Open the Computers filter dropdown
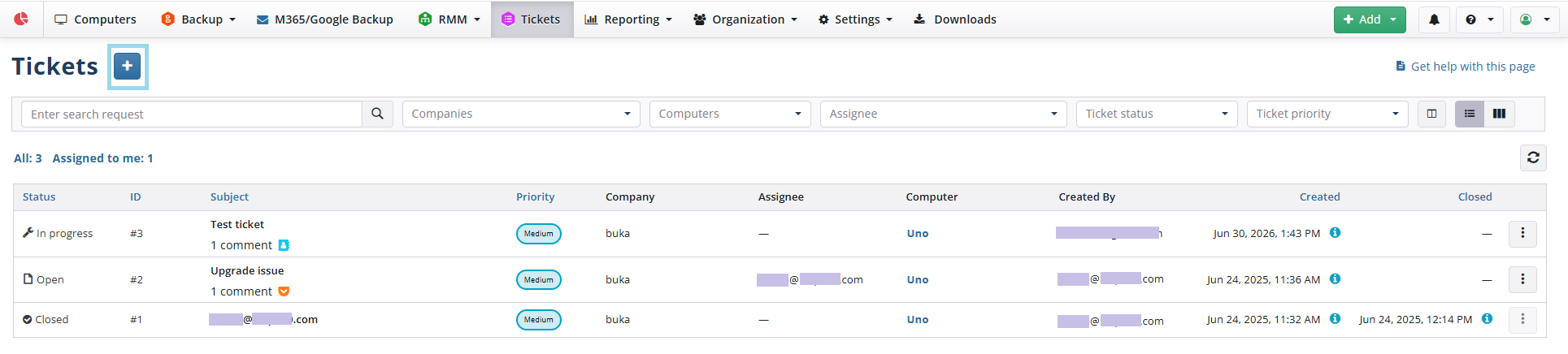Image resolution: width=1568 pixels, height=354 pixels. pyautogui.click(x=730, y=114)
